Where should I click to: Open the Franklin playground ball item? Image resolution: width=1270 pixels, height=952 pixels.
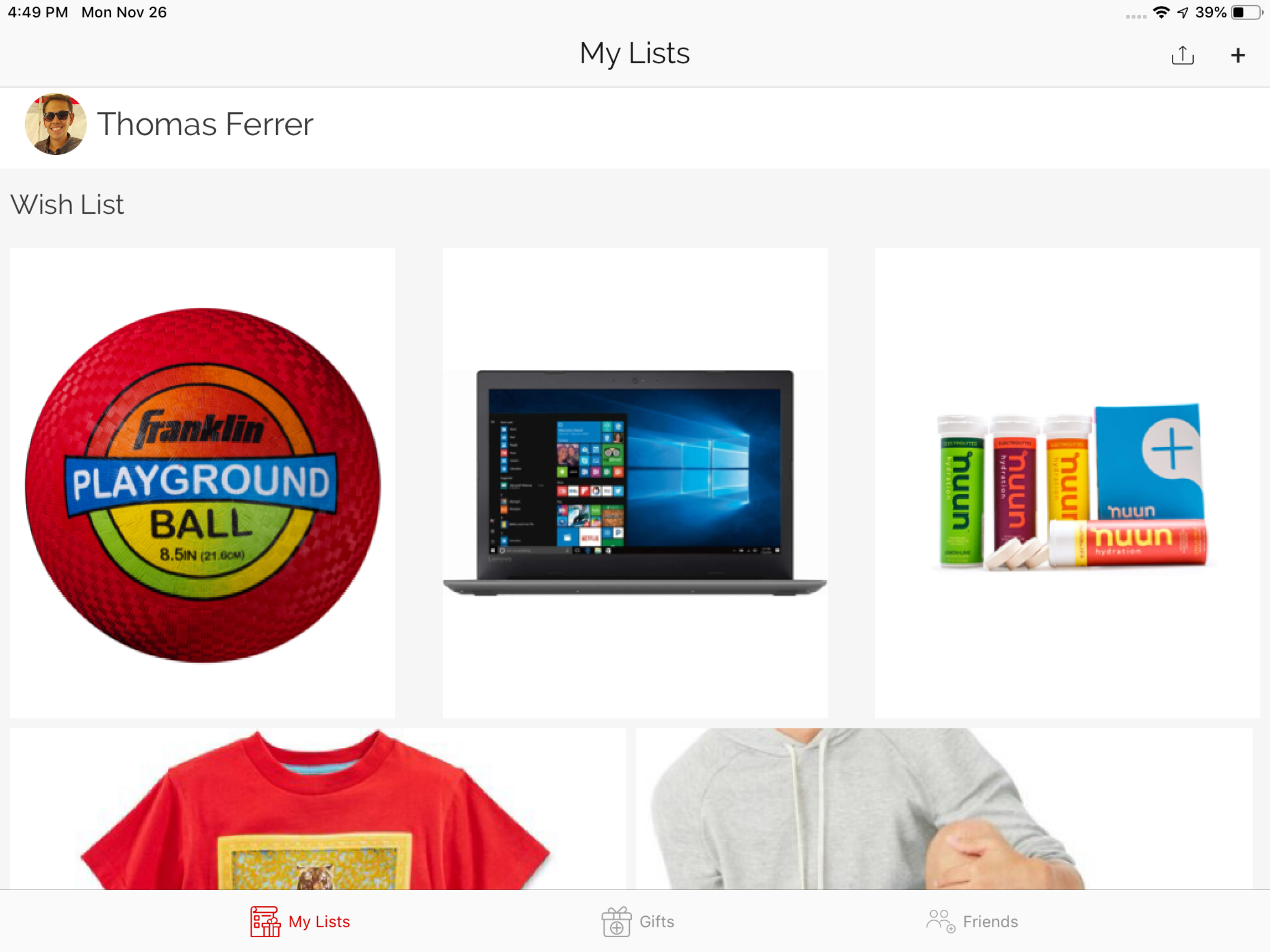coord(202,483)
